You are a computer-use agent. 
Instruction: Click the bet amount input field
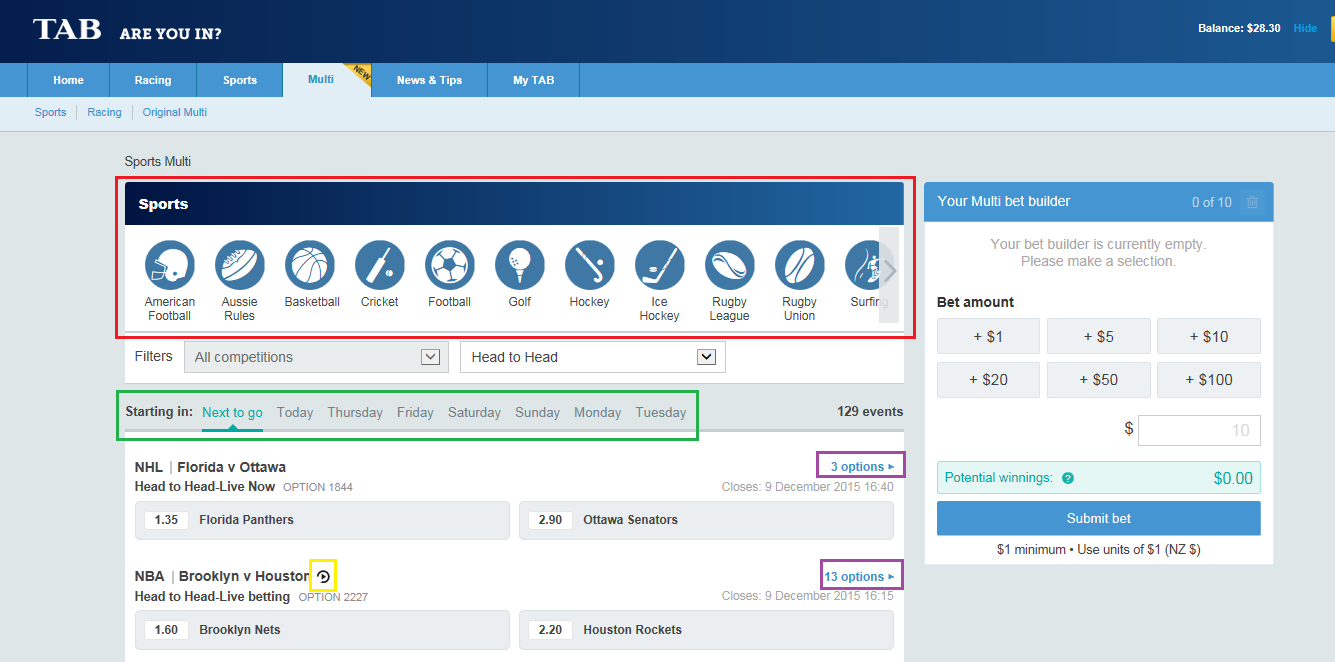(x=1199, y=430)
